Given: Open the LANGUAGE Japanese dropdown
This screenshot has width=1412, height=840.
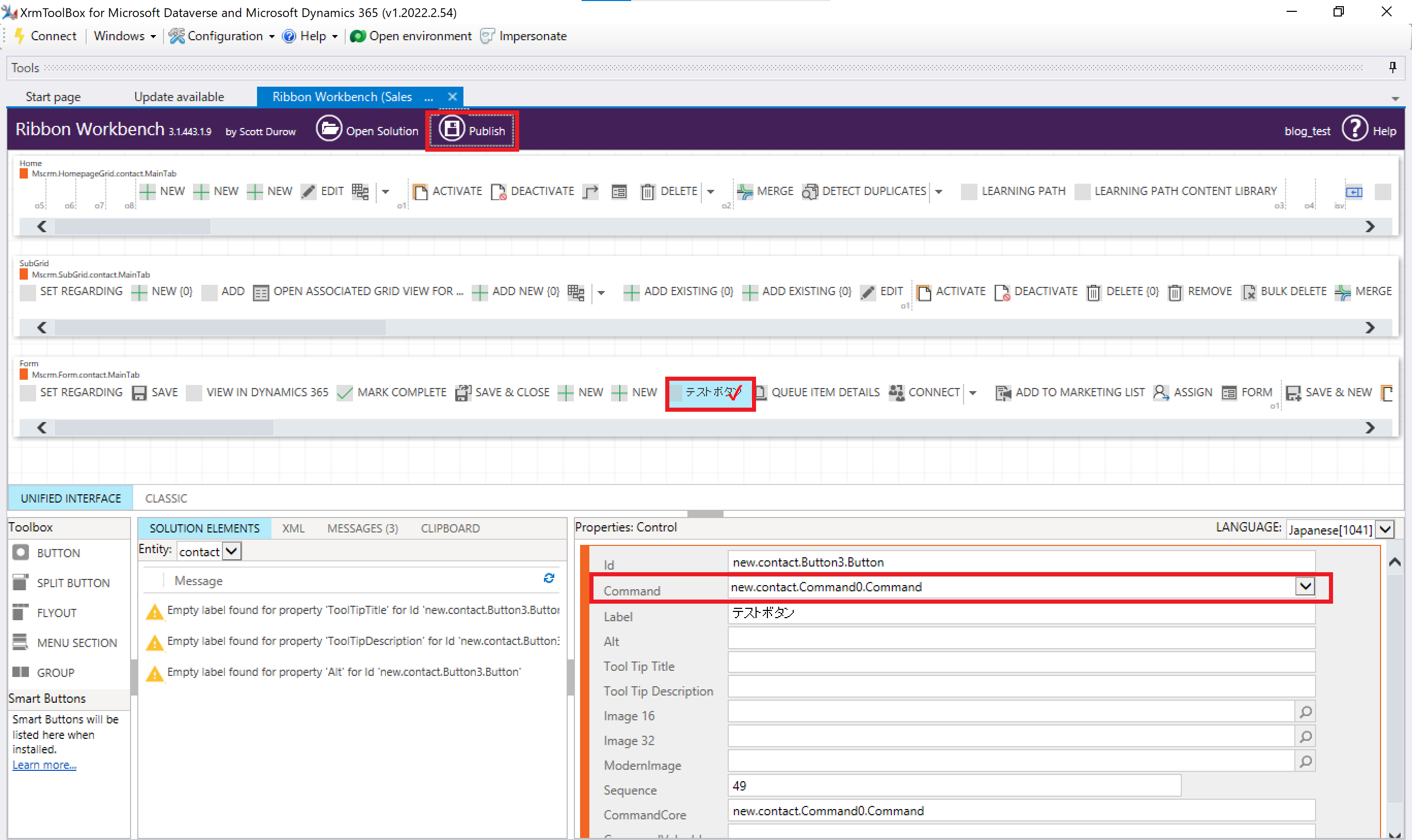Looking at the screenshot, I should pos(1385,530).
